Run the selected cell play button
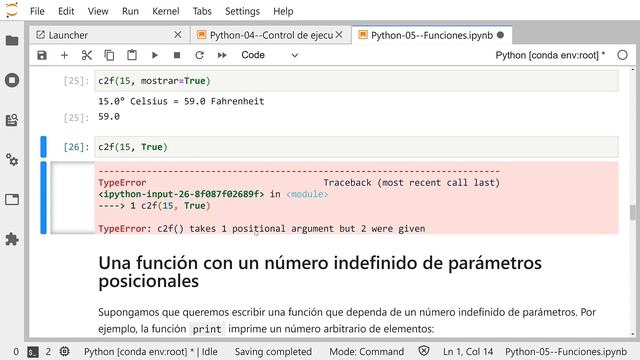Viewport: 640px width, 360px height. point(154,55)
